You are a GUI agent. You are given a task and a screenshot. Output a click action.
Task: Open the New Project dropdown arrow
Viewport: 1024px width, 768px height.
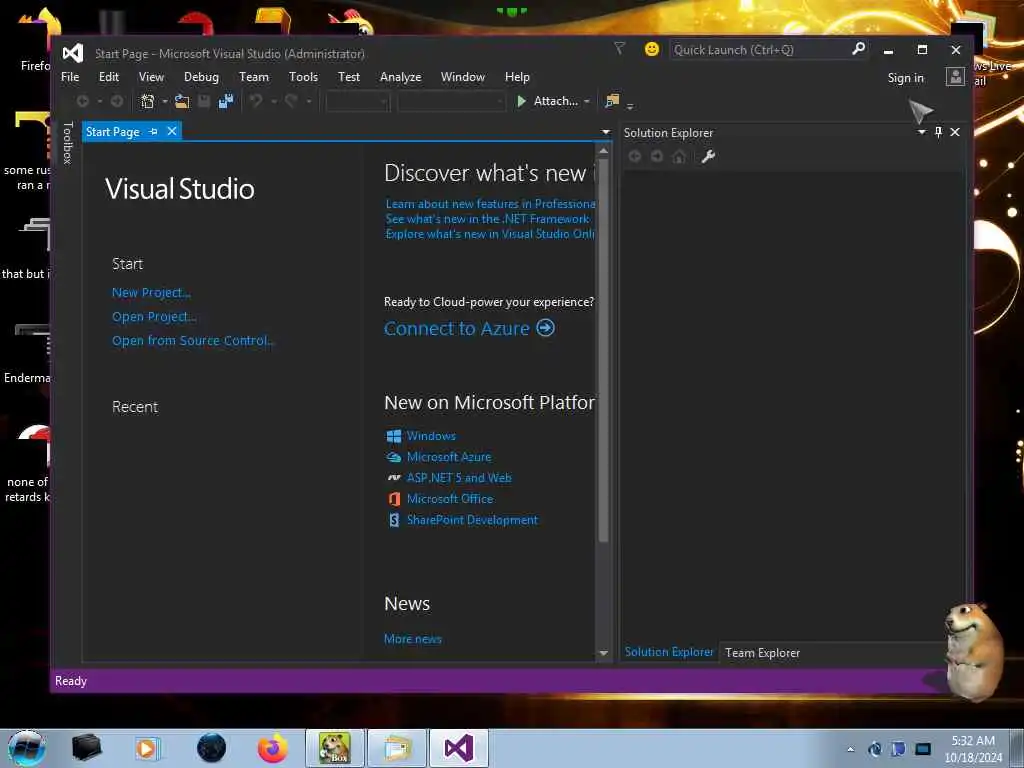coord(165,101)
